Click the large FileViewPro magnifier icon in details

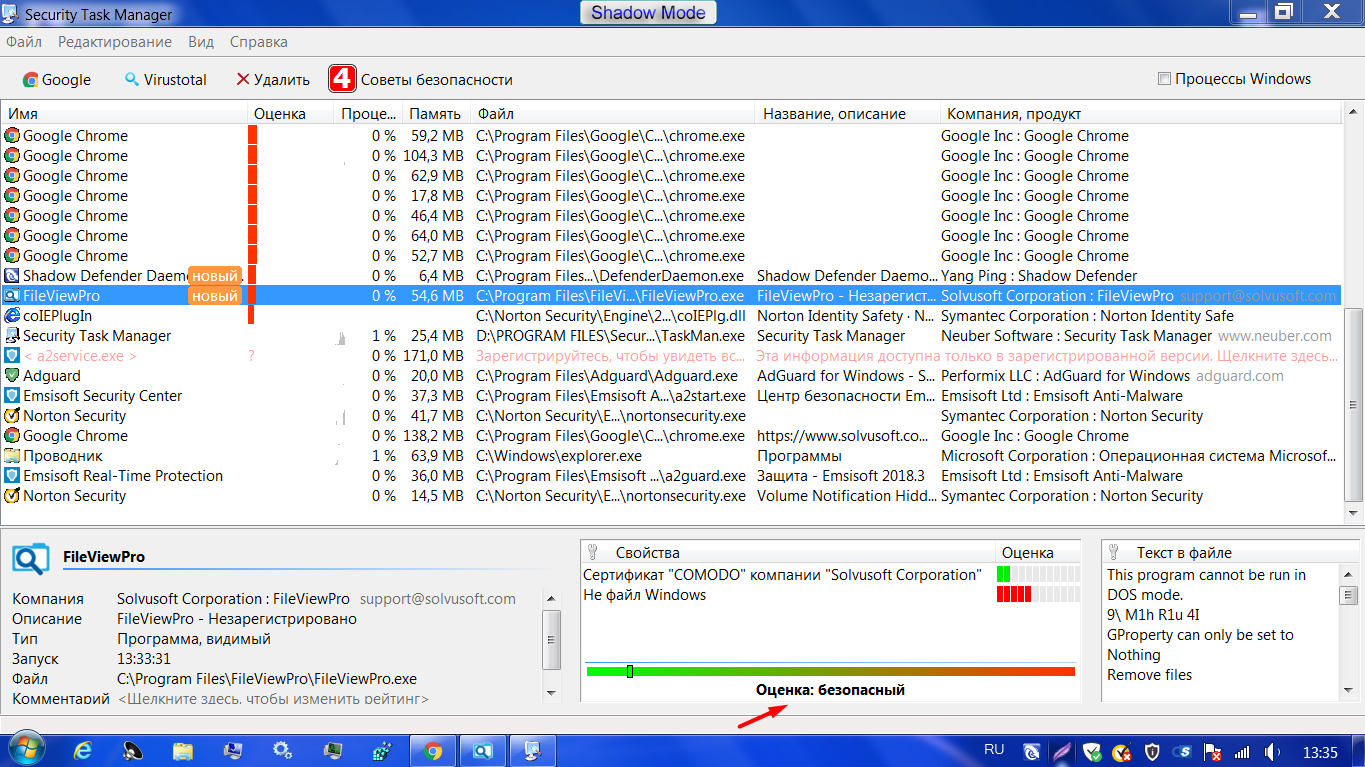30,559
